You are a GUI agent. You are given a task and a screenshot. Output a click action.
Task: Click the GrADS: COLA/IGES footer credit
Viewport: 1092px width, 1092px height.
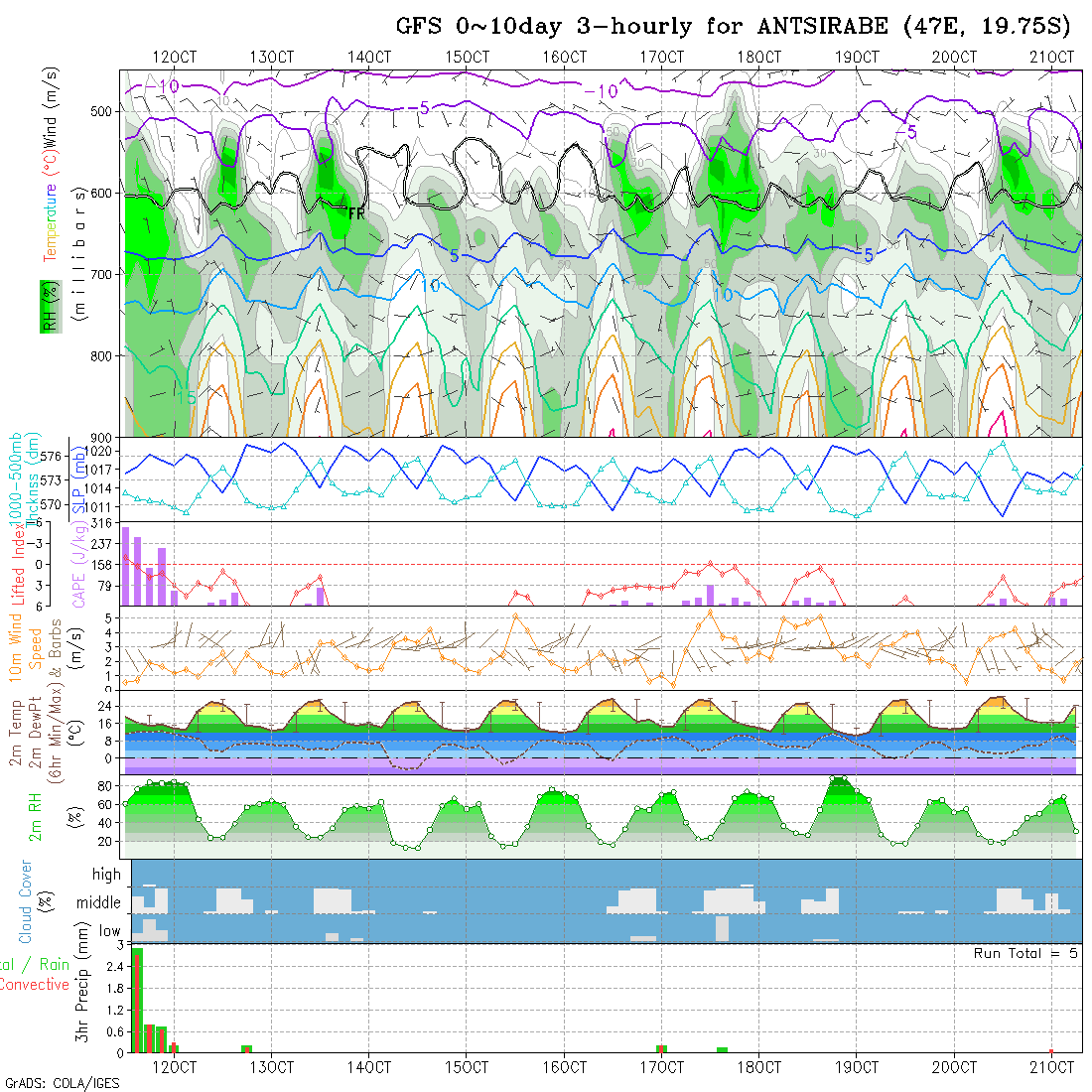[62, 1083]
